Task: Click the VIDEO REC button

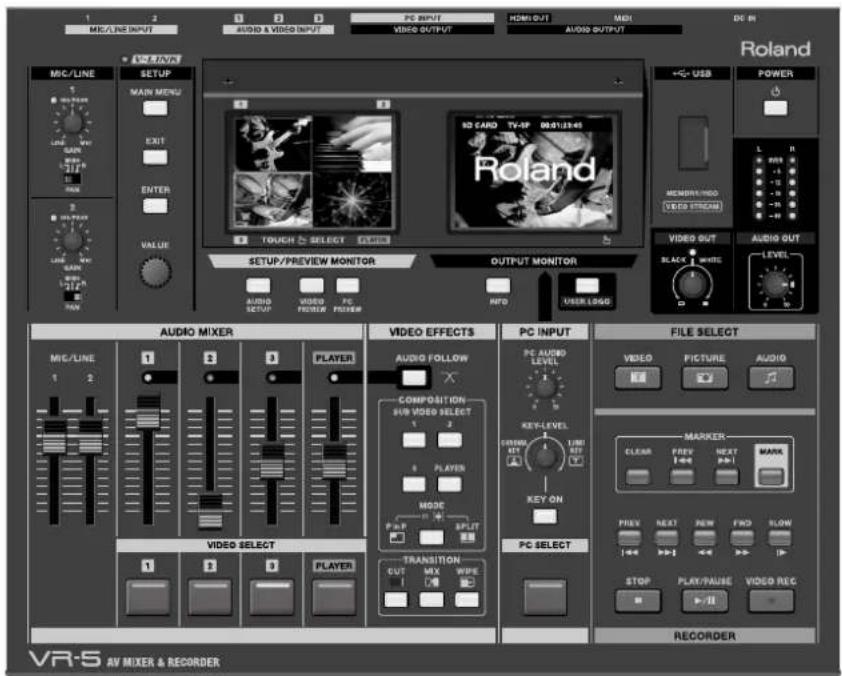Action: coord(771,601)
